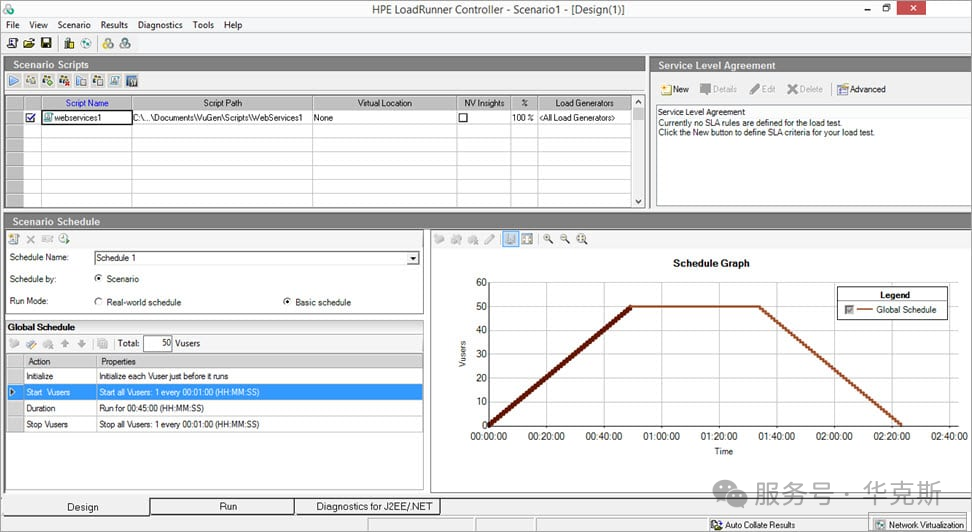Save the scenario with the floppy disk icon
The width and height of the screenshot is (972, 532).
pyautogui.click(x=46, y=43)
